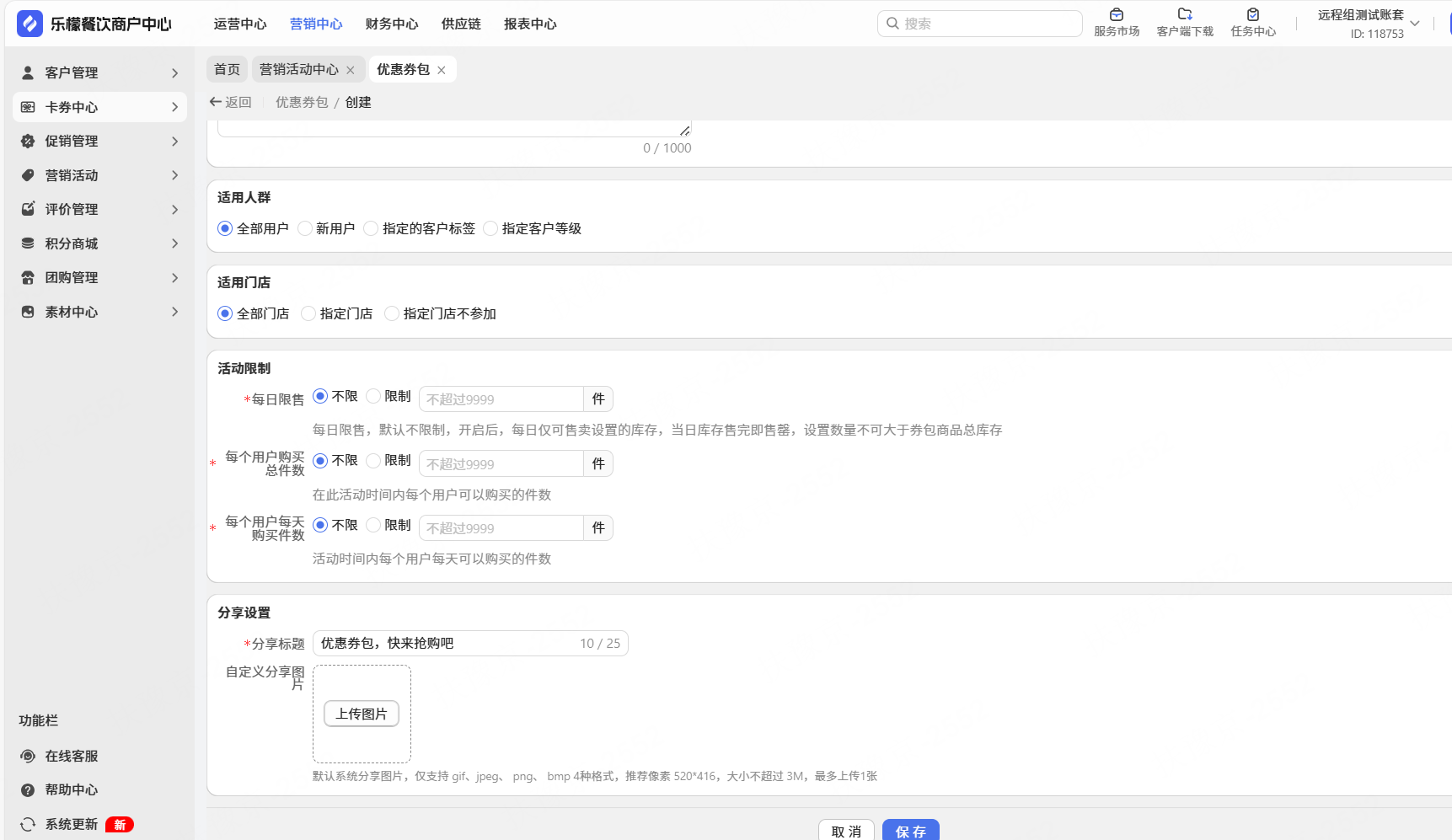Open the 远程组测试账套 account dropdown
The image size is (1452, 840).
point(1415,24)
